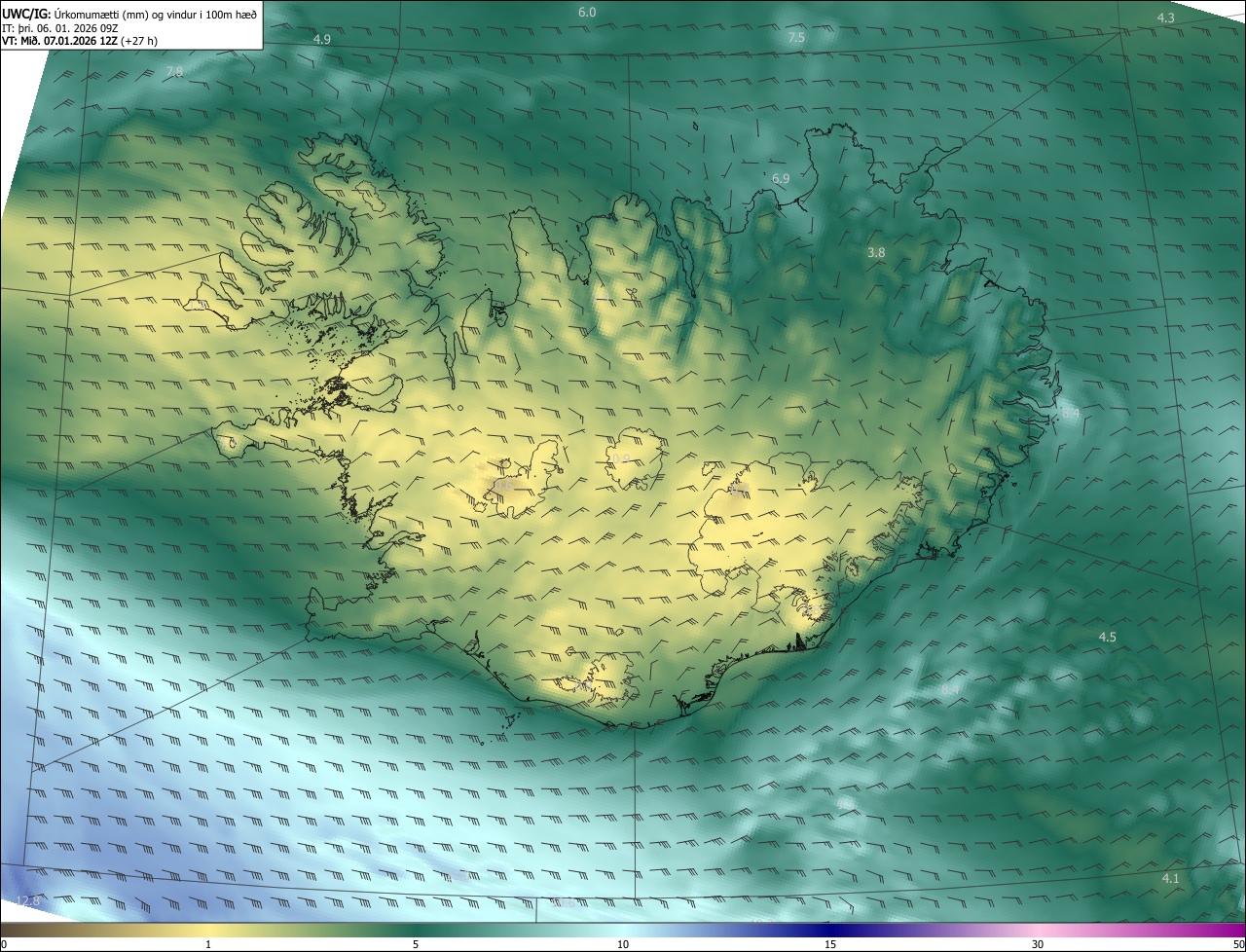Click the 4.5 value label
Image resolution: width=1246 pixels, height=952 pixels.
point(1108,637)
